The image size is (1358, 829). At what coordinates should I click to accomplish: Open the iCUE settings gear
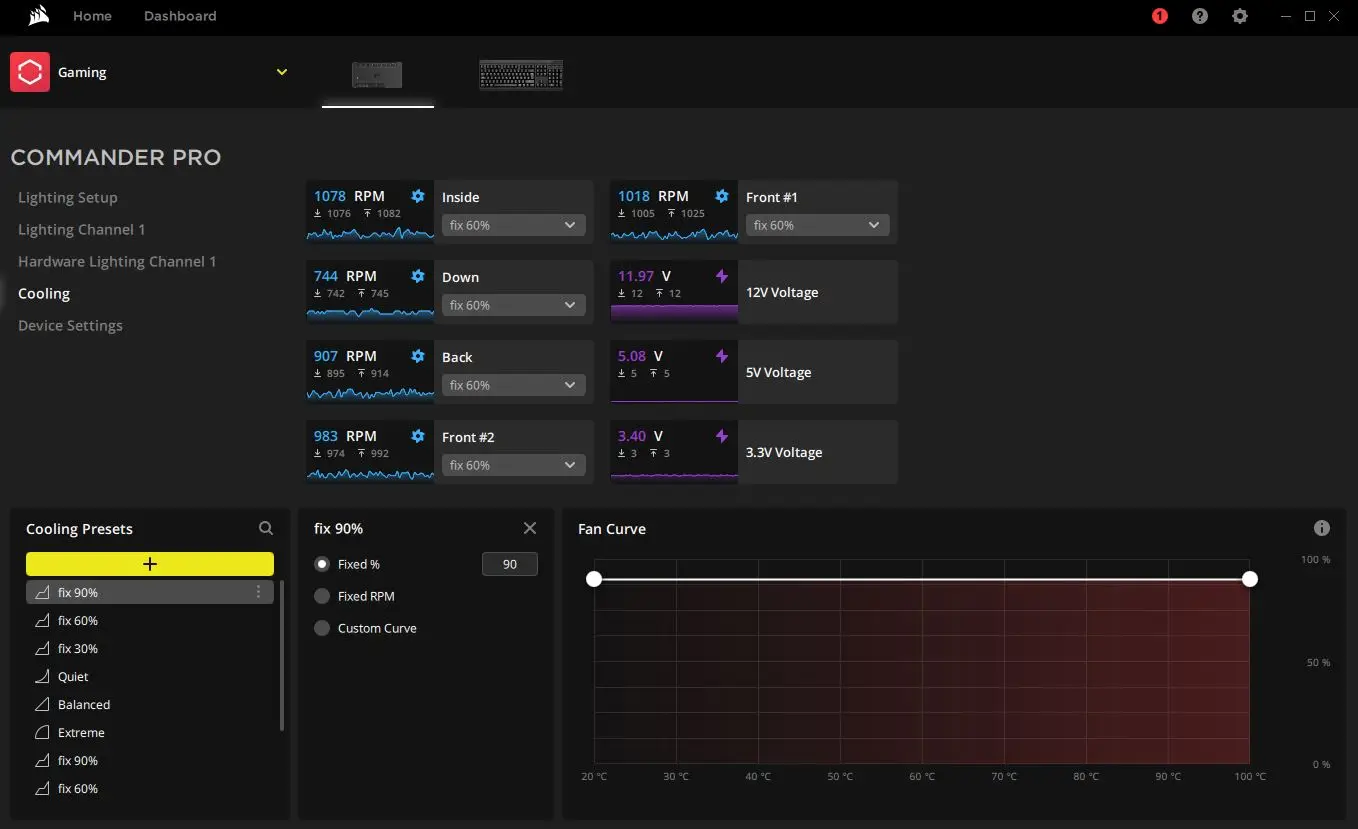coord(1240,16)
